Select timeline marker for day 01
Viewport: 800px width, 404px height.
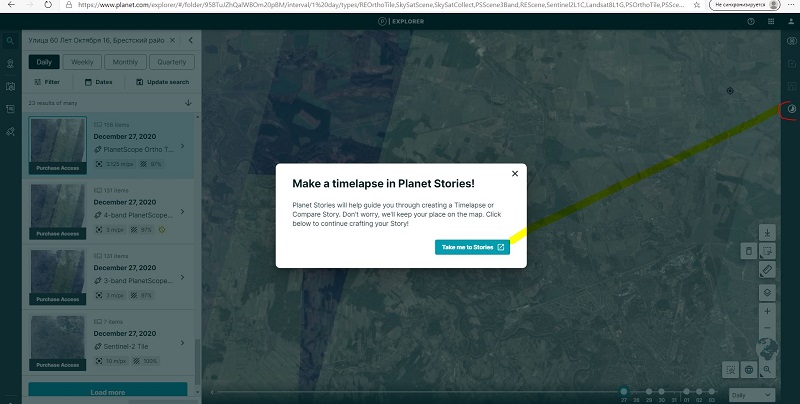pyautogui.click(x=687, y=392)
